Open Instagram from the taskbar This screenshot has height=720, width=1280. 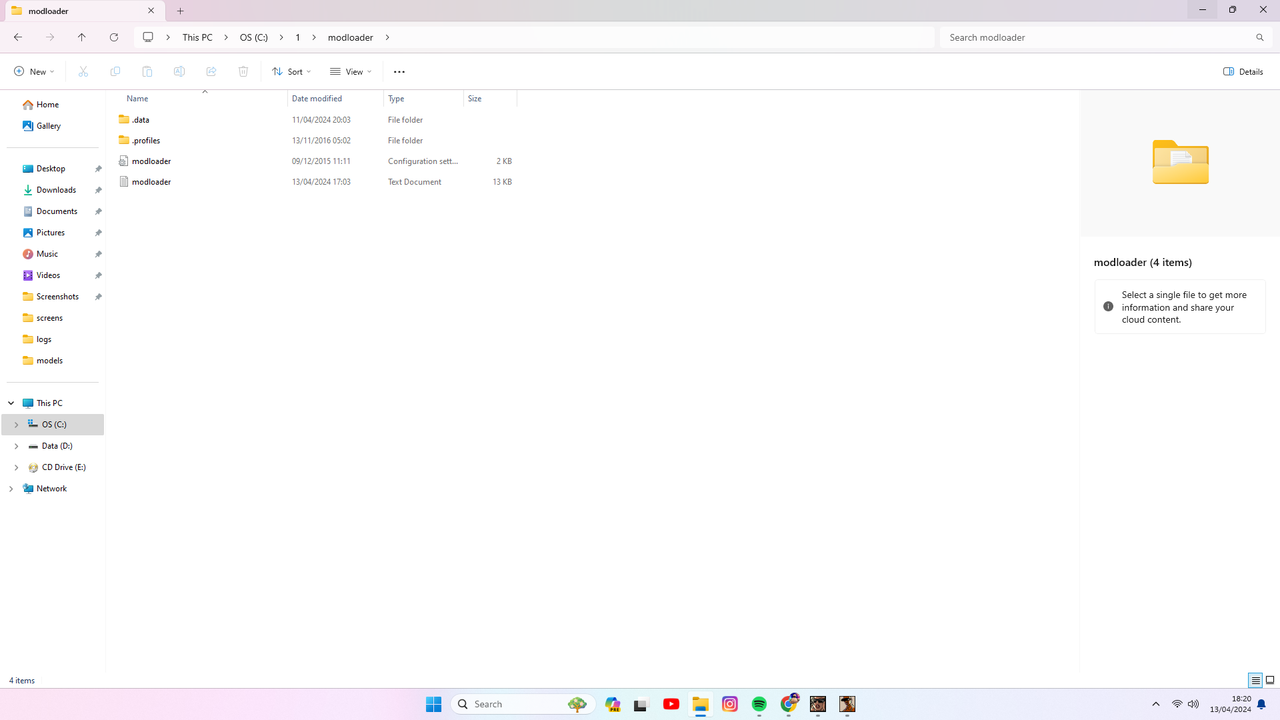click(730, 704)
